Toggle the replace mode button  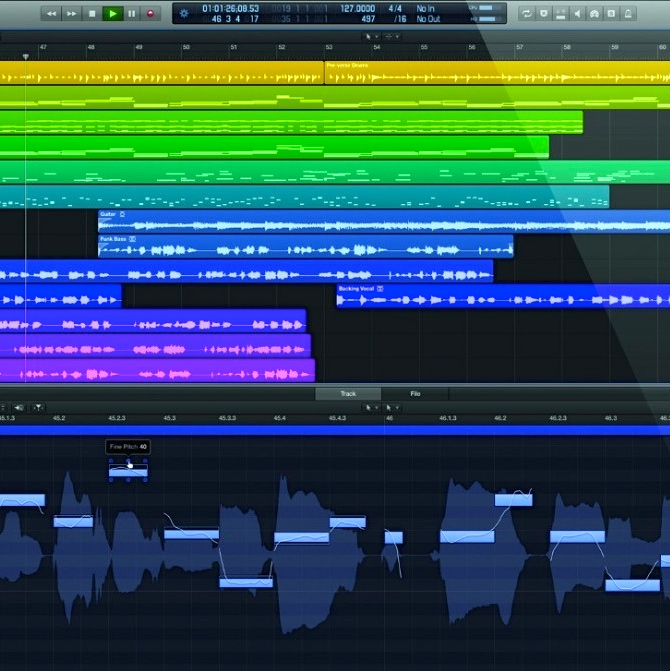[544, 14]
